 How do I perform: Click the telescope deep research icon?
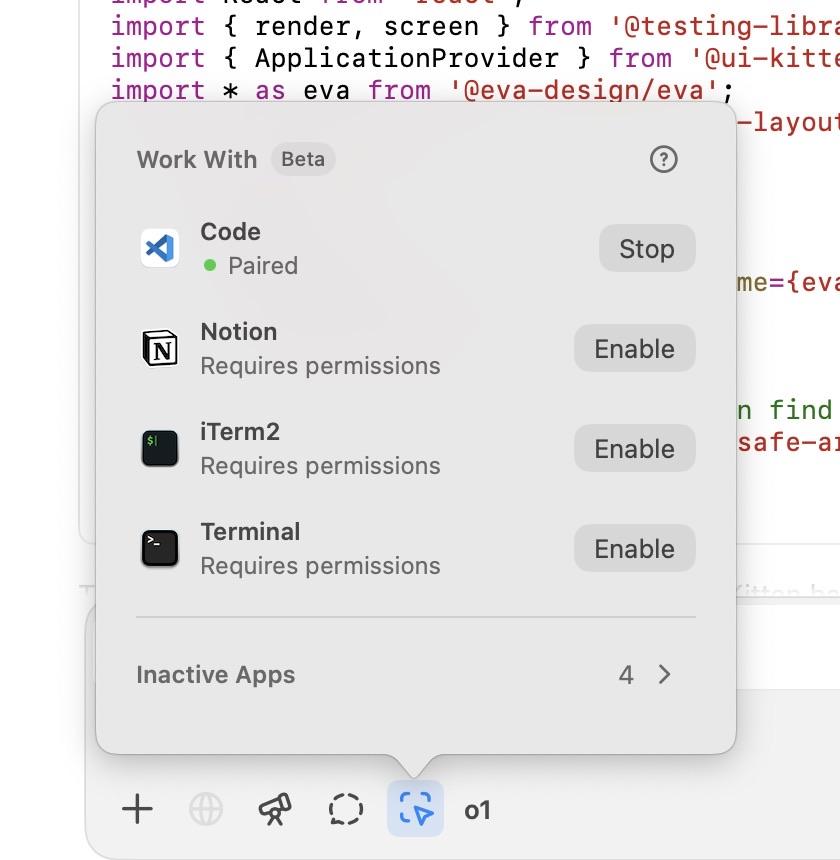(275, 809)
